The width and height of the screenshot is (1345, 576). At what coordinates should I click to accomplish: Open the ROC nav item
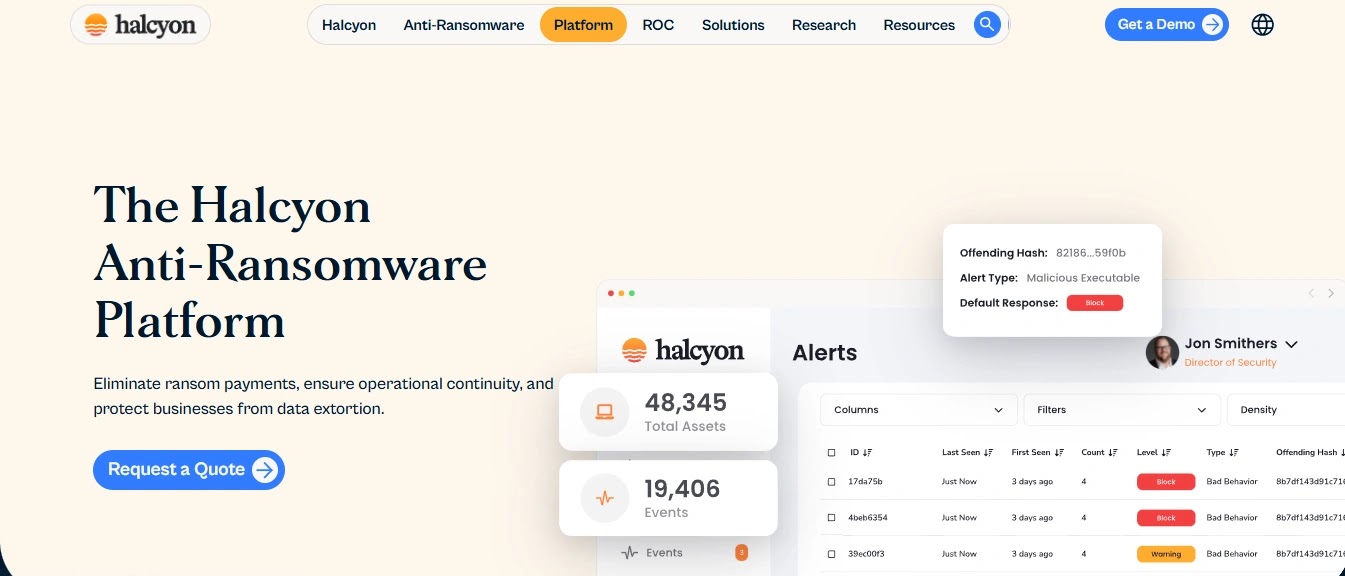pos(658,25)
